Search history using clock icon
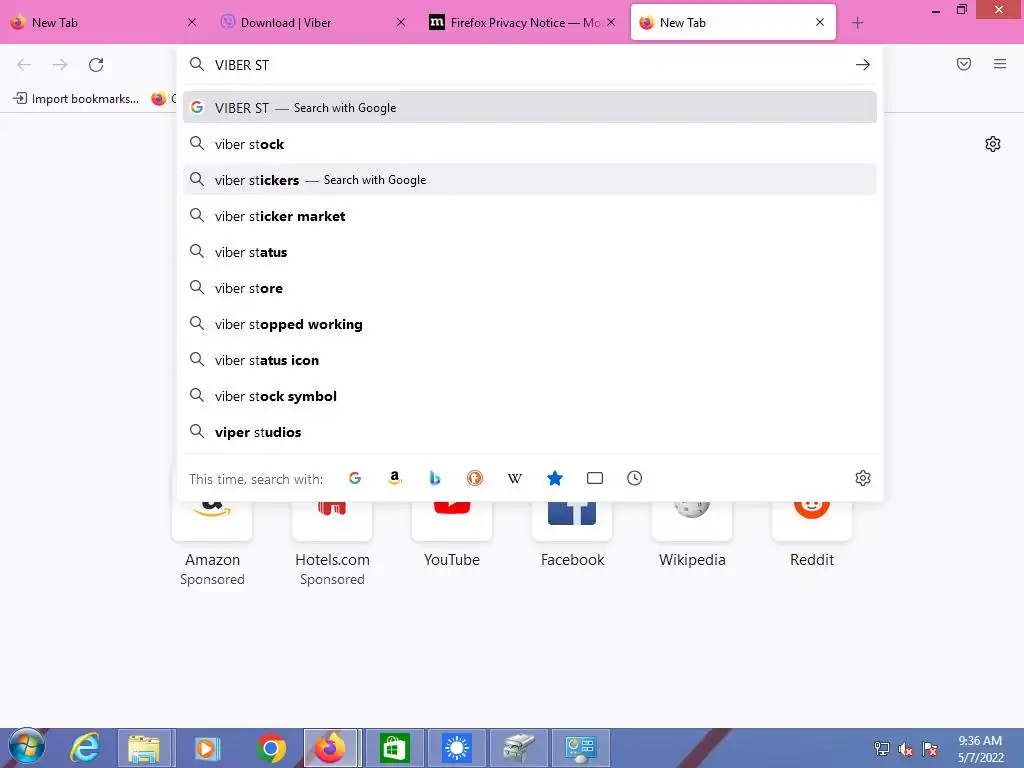The width and height of the screenshot is (1024, 768). coord(634,478)
